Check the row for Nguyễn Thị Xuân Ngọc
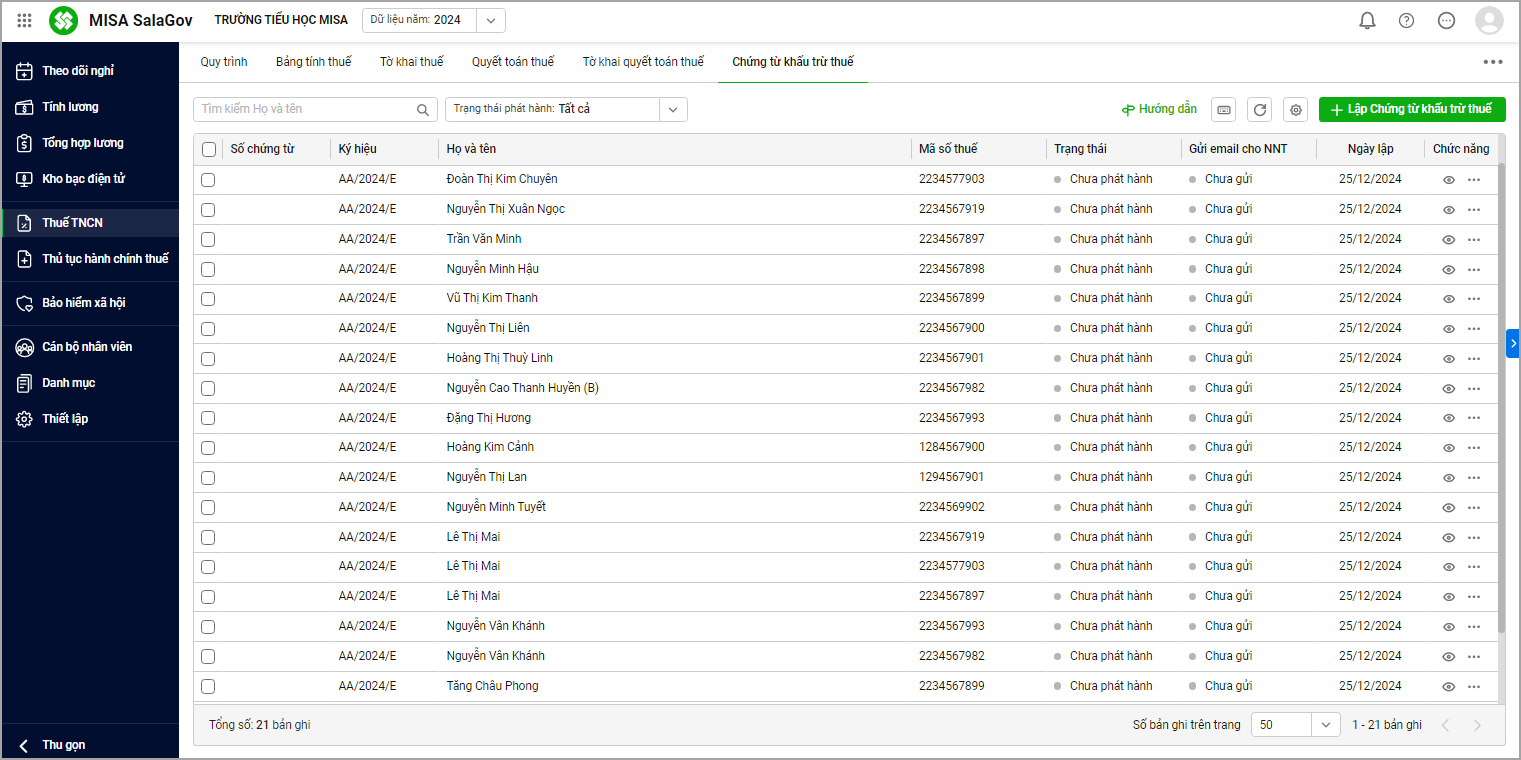The image size is (1521, 760). pos(208,210)
